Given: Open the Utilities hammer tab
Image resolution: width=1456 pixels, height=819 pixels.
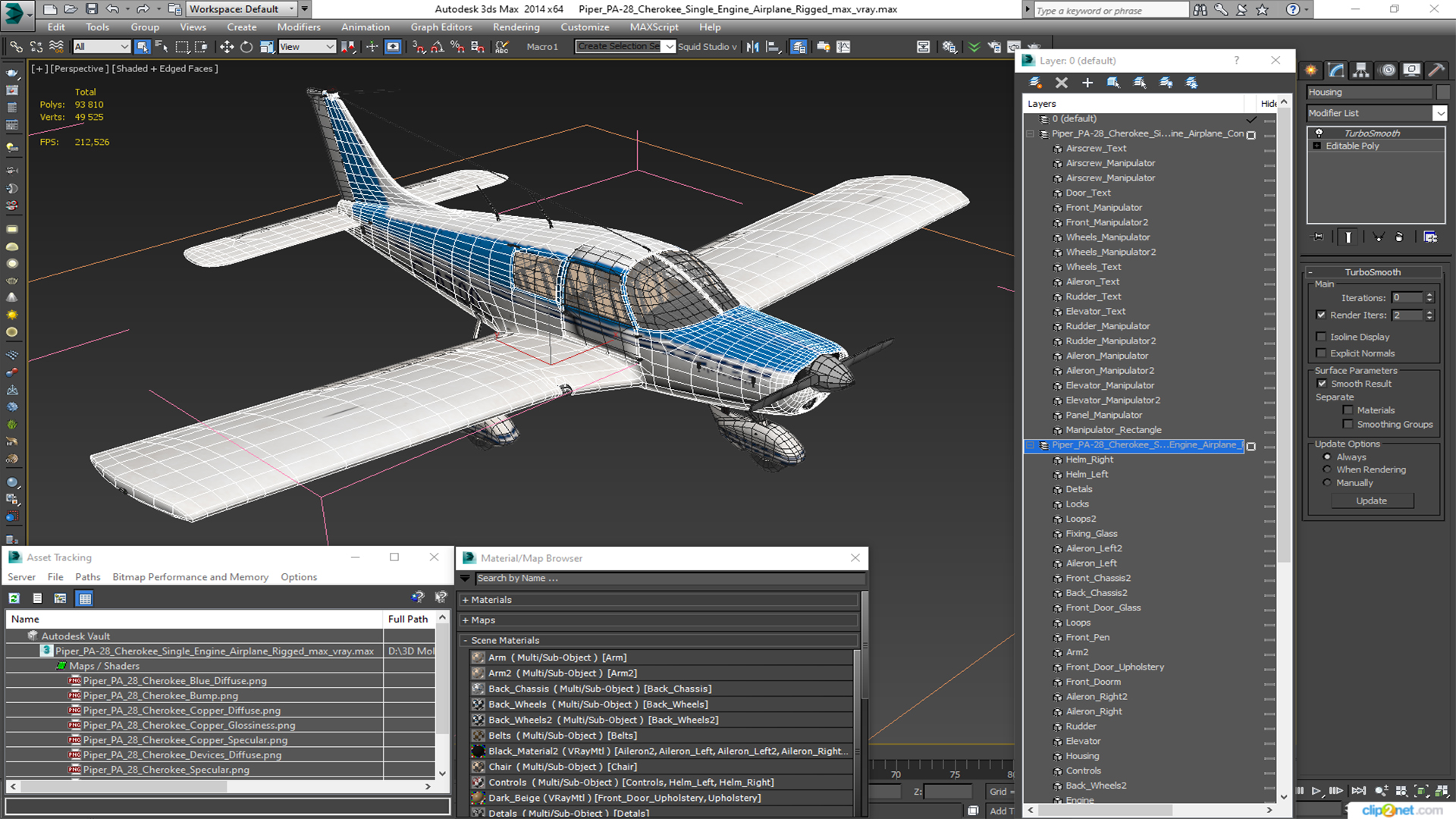Looking at the screenshot, I should 1436,71.
